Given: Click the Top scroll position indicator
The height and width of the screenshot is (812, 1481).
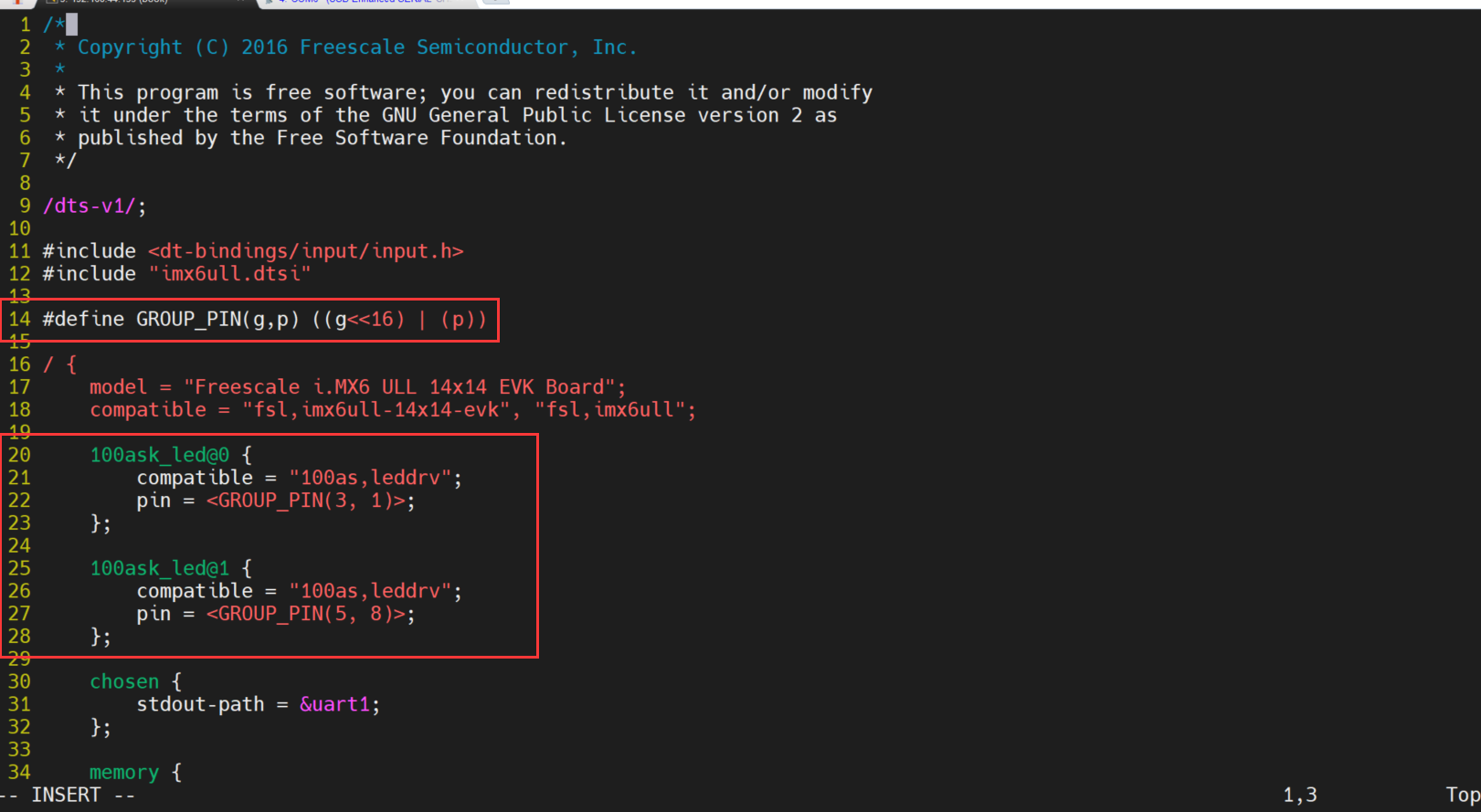Looking at the screenshot, I should coord(1462,796).
